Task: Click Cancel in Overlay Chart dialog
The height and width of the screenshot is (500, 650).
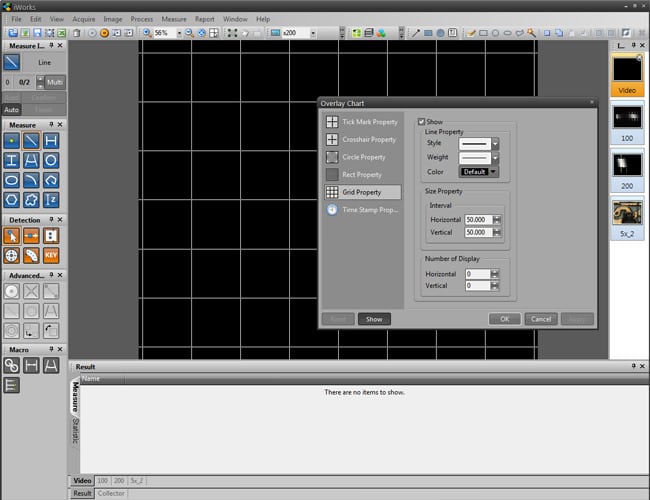Action: [541, 319]
